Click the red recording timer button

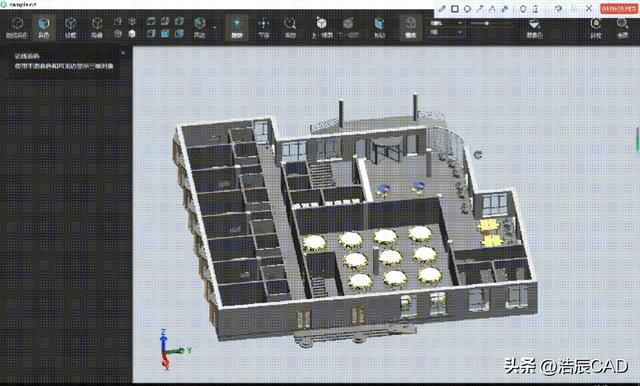tap(619, 9)
